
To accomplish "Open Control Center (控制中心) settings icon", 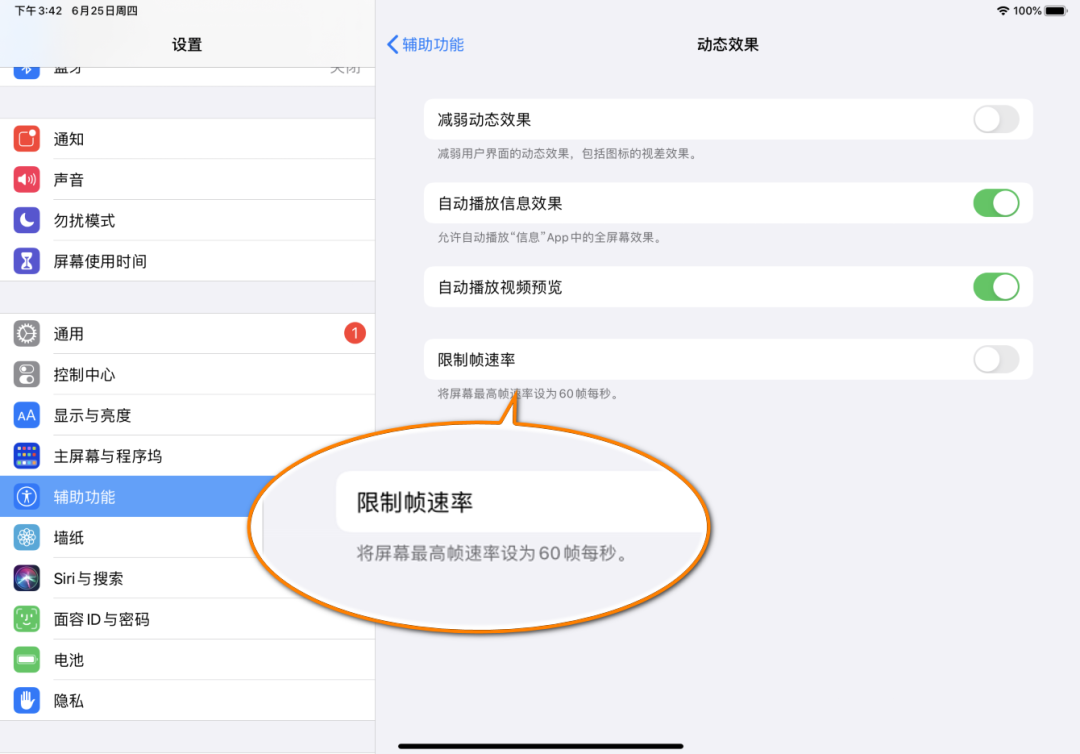I will pos(27,374).
